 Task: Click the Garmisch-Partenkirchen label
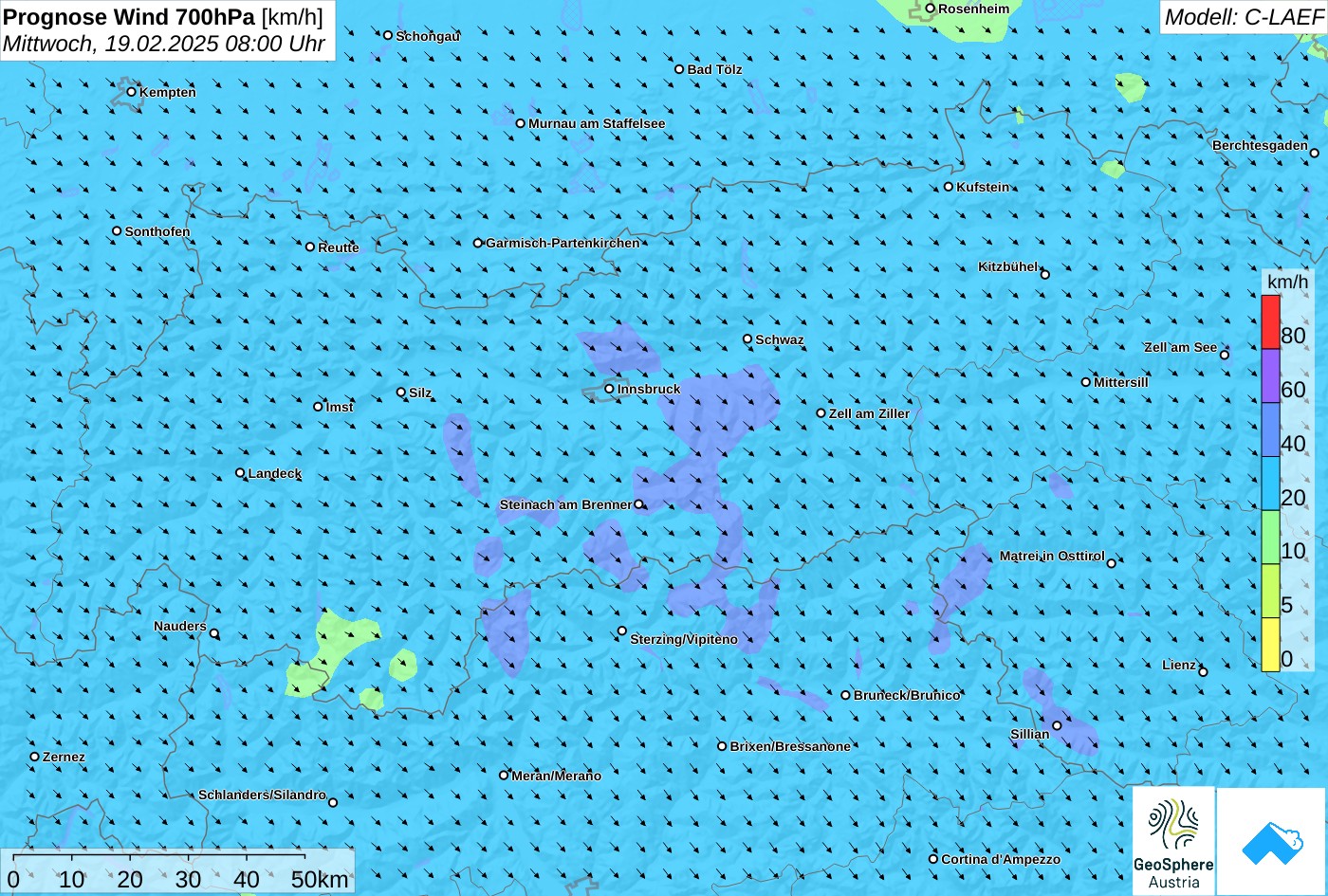pyautogui.click(x=563, y=243)
